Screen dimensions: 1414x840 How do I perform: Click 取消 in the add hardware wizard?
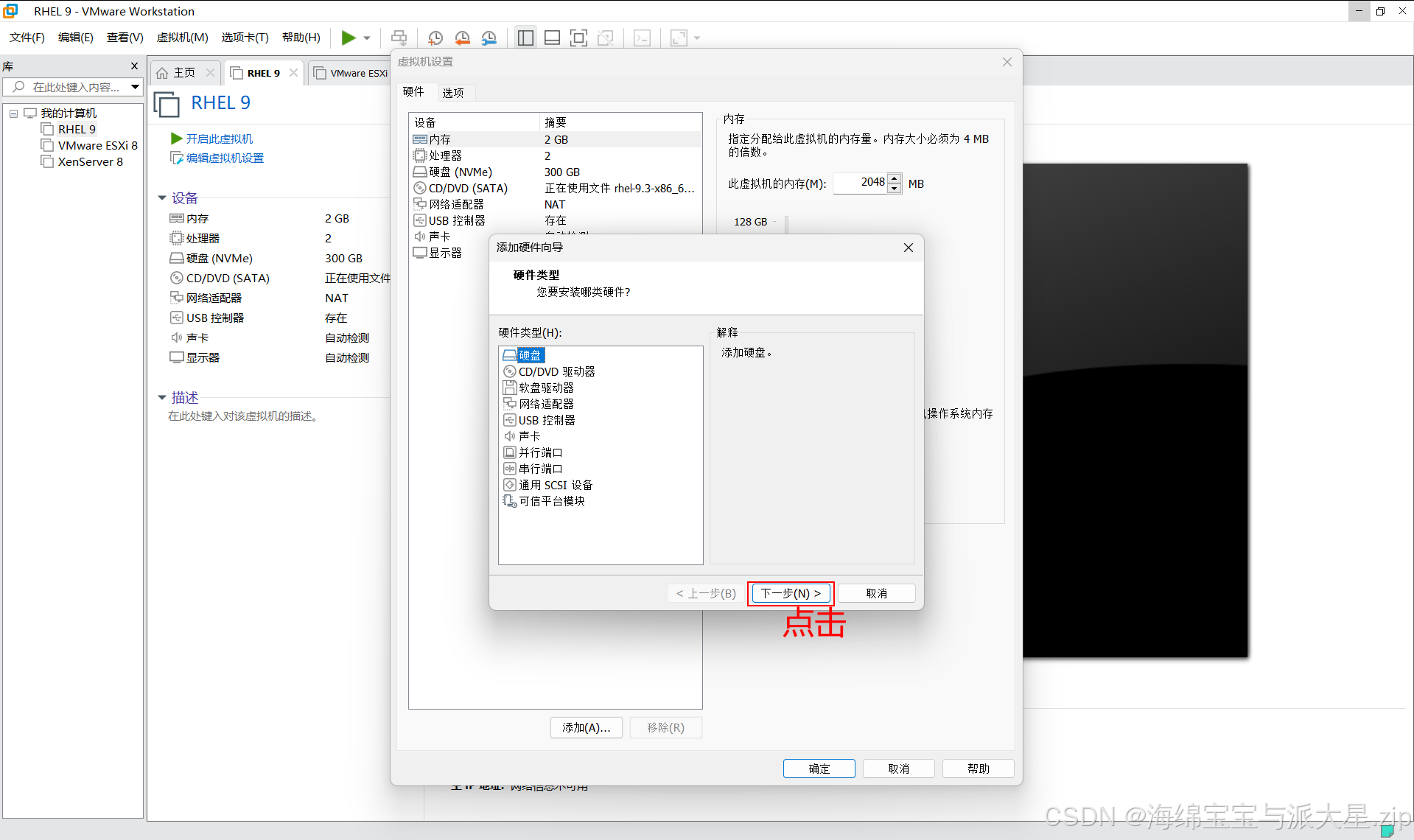click(877, 593)
